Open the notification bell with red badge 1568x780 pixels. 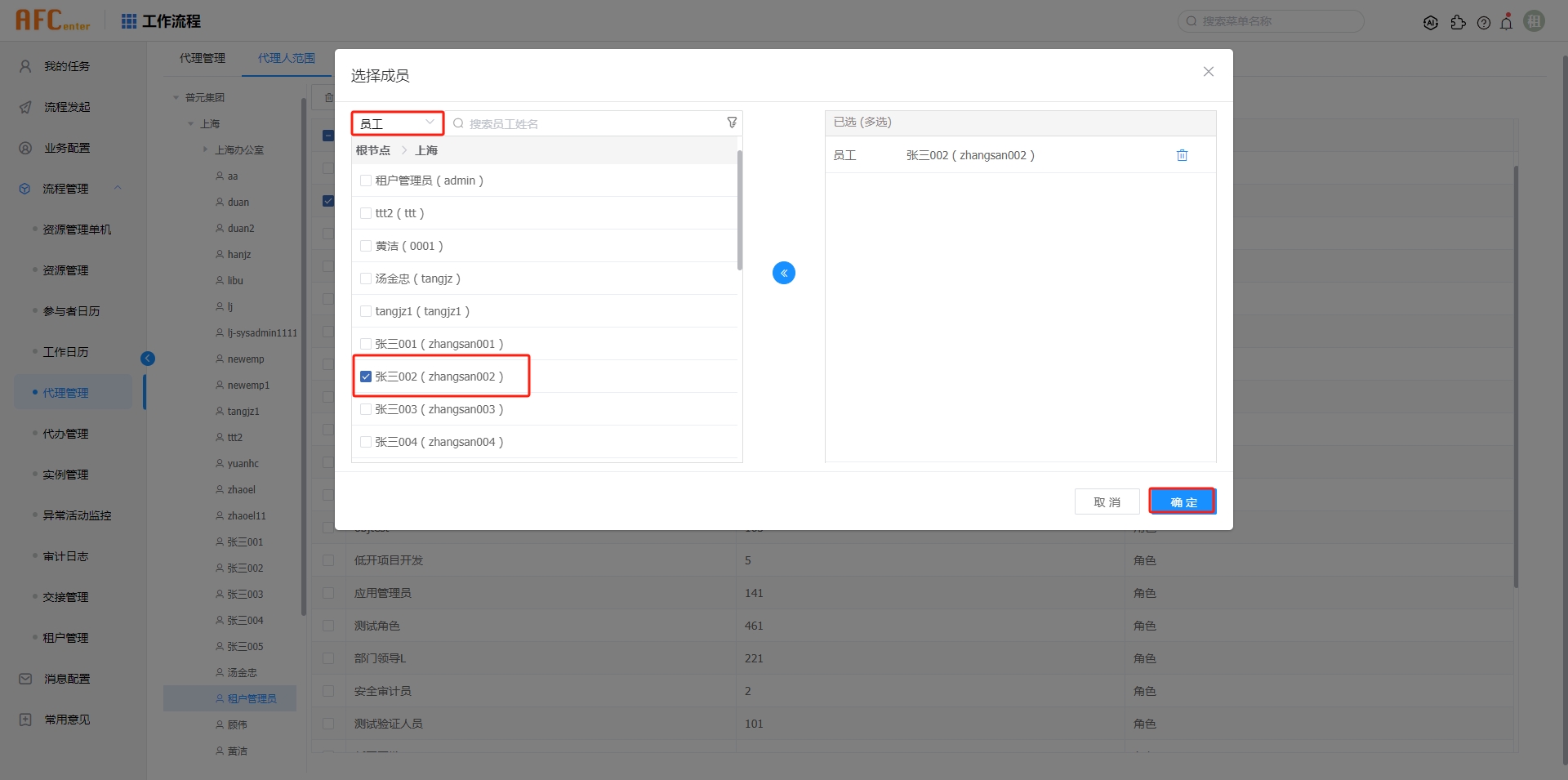[x=1507, y=22]
